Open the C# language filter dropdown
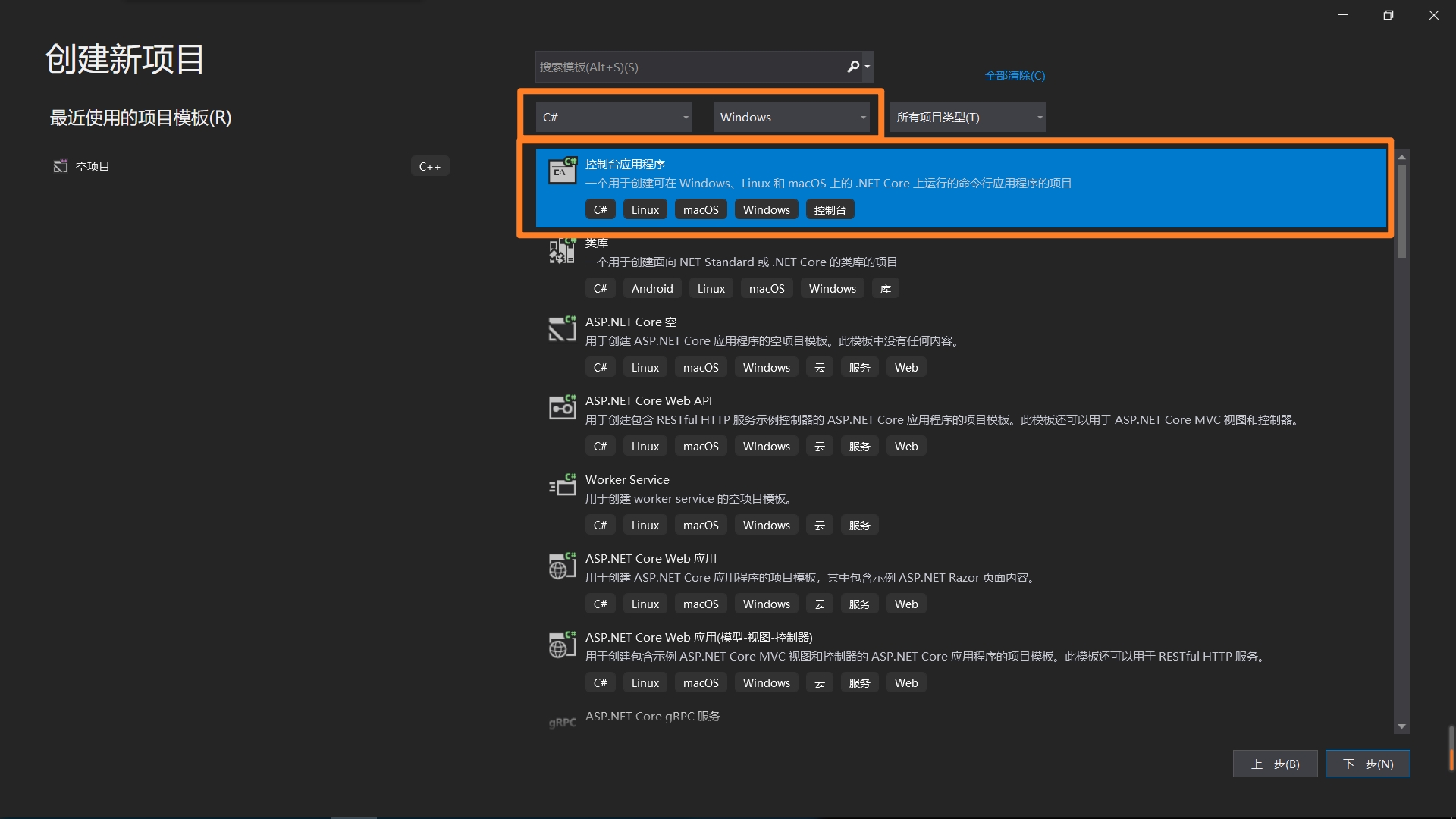The image size is (1456, 819). [613, 117]
